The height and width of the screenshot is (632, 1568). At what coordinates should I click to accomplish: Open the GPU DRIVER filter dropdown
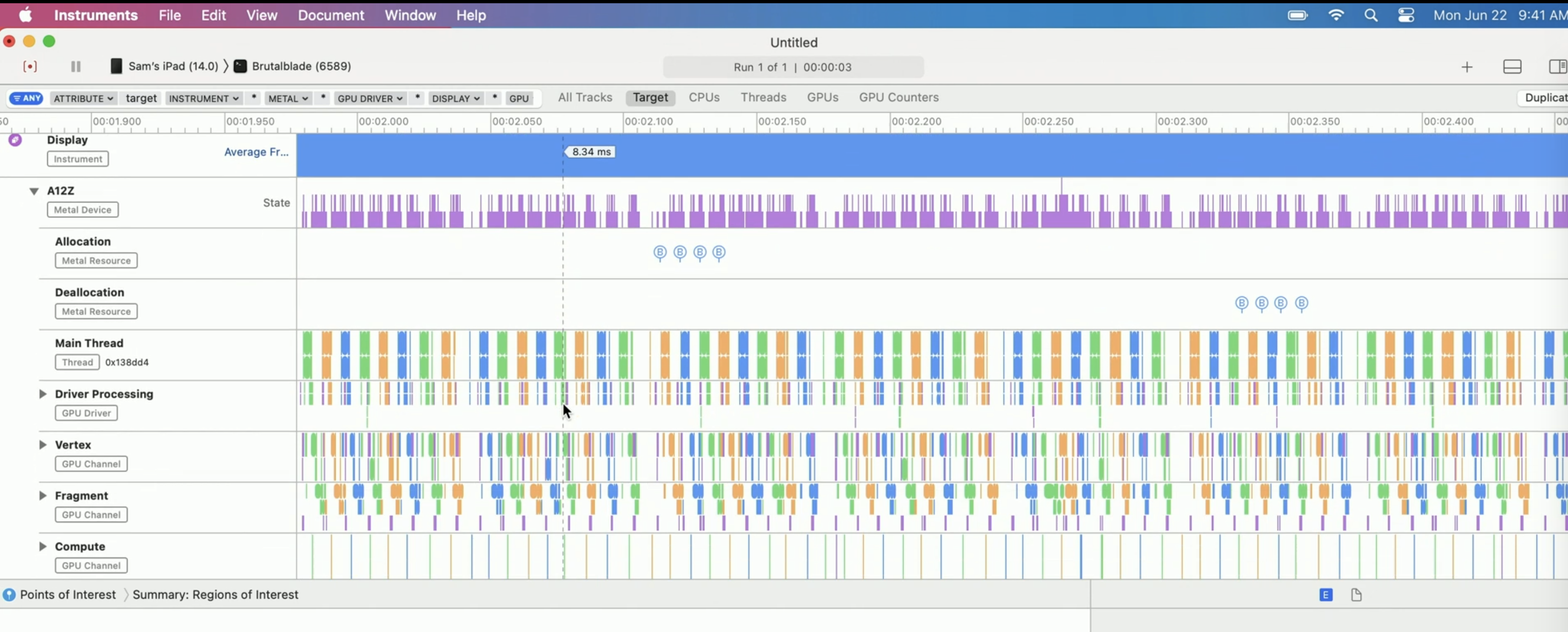point(370,98)
